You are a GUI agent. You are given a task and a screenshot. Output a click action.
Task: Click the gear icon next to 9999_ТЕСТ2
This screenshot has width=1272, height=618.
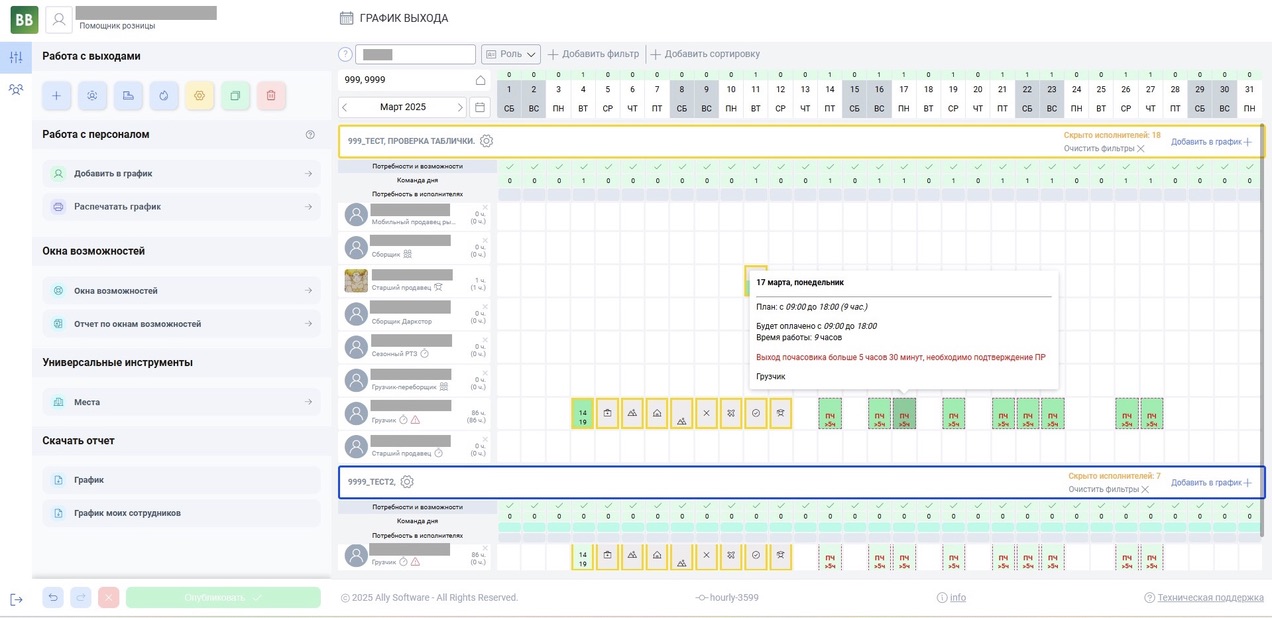(407, 482)
